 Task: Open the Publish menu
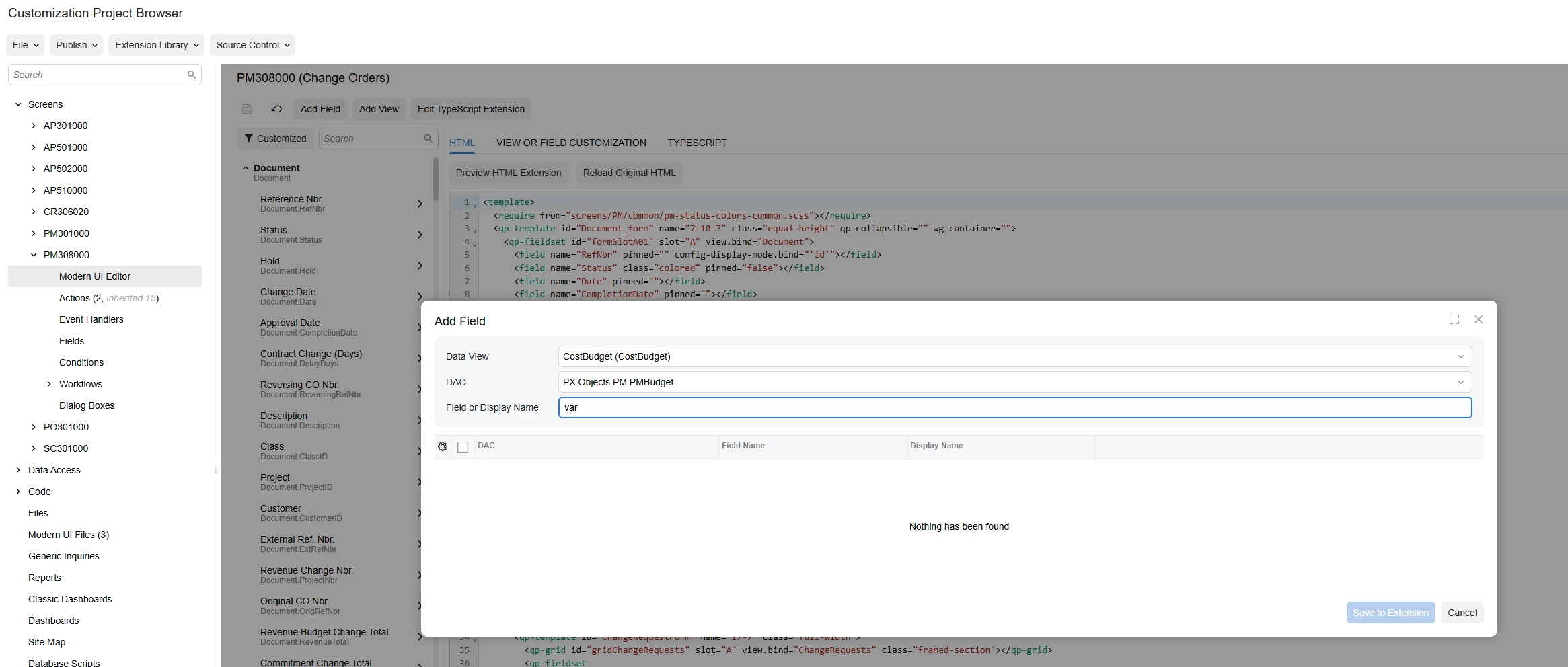pyautogui.click(x=77, y=45)
